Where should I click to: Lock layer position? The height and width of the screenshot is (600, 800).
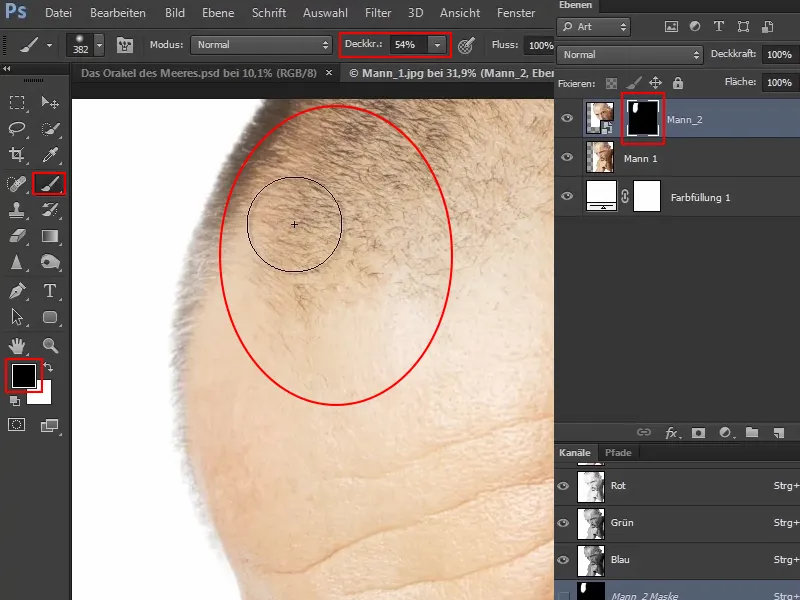tap(656, 83)
